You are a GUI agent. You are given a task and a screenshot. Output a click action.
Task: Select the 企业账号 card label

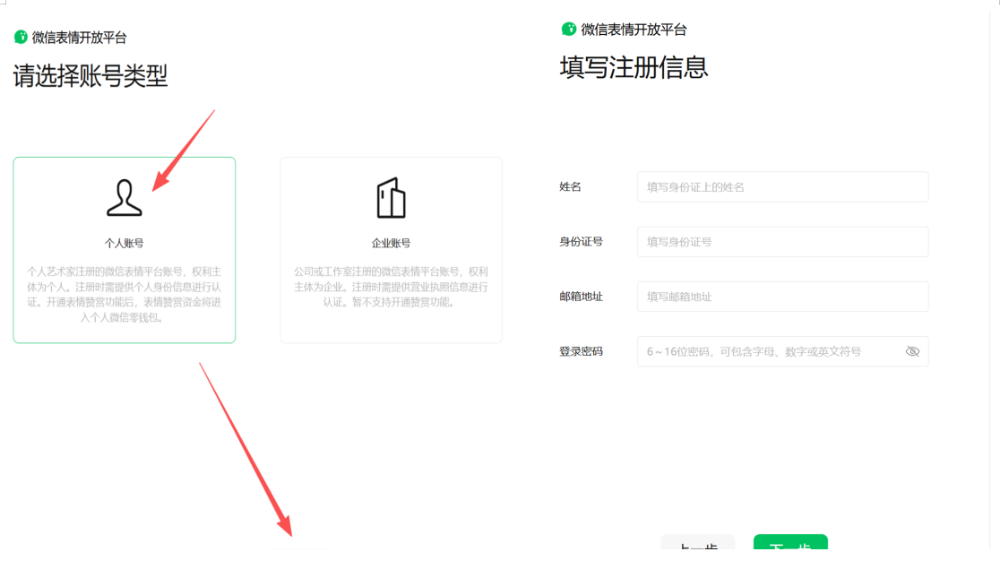(x=391, y=243)
